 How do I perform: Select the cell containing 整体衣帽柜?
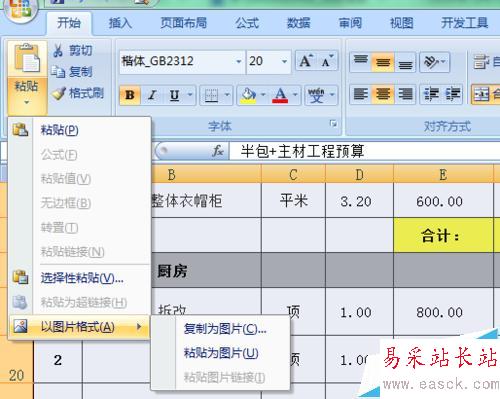point(206,201)
